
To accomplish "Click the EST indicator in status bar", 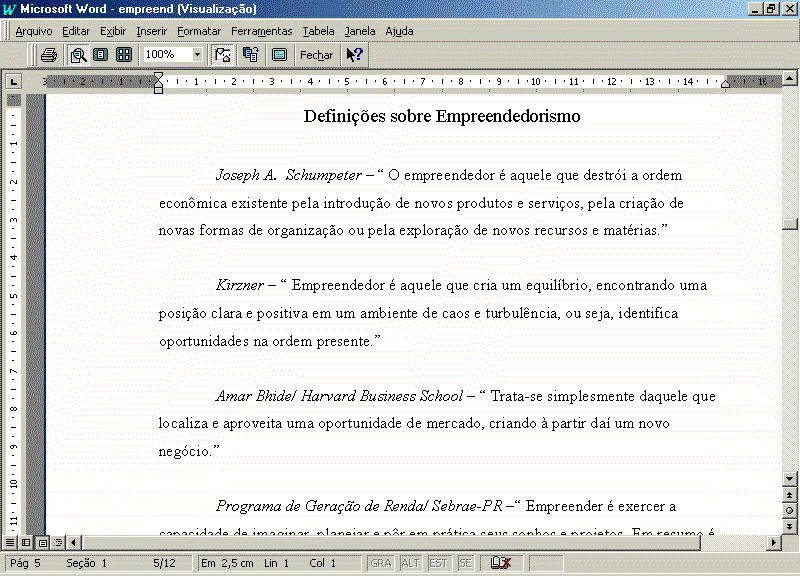I will click(x=438, y=563).
